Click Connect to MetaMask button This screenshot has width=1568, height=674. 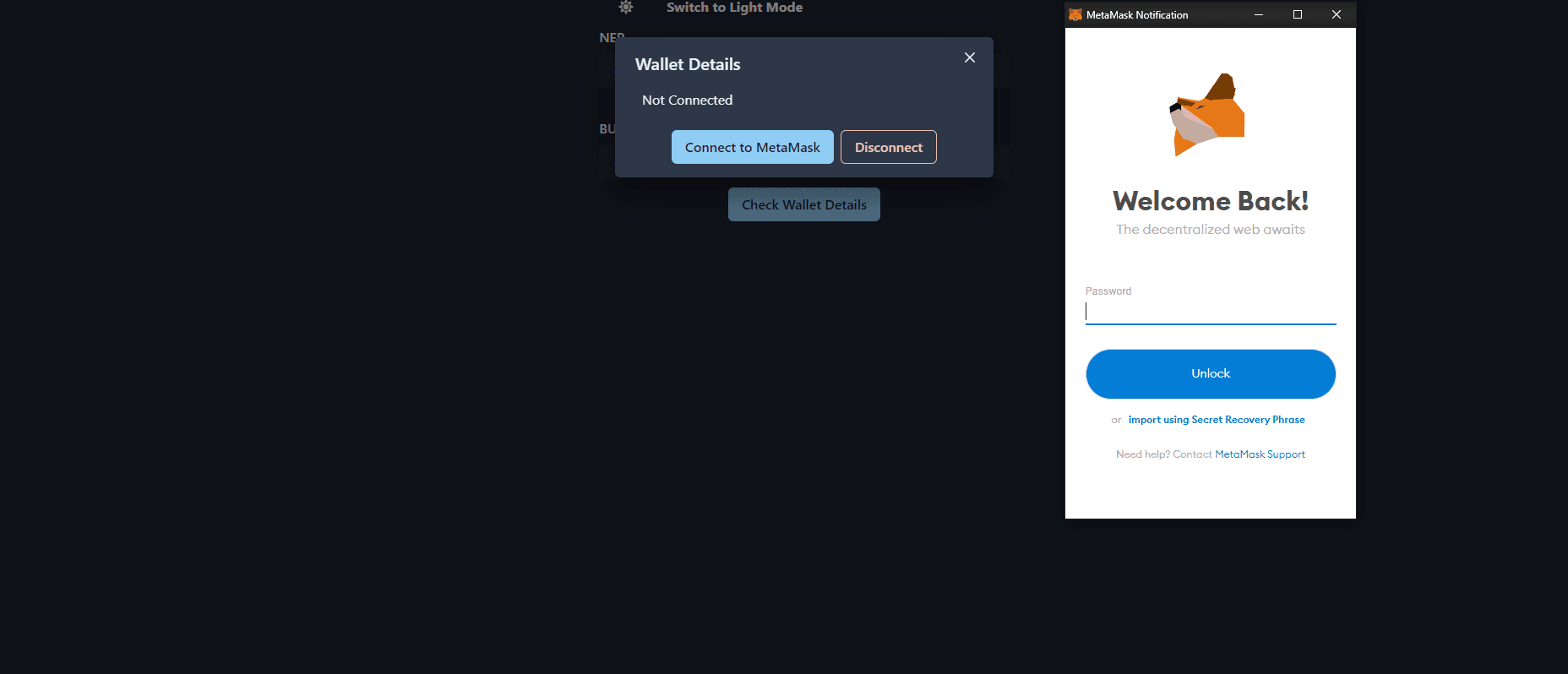[753, 147]
